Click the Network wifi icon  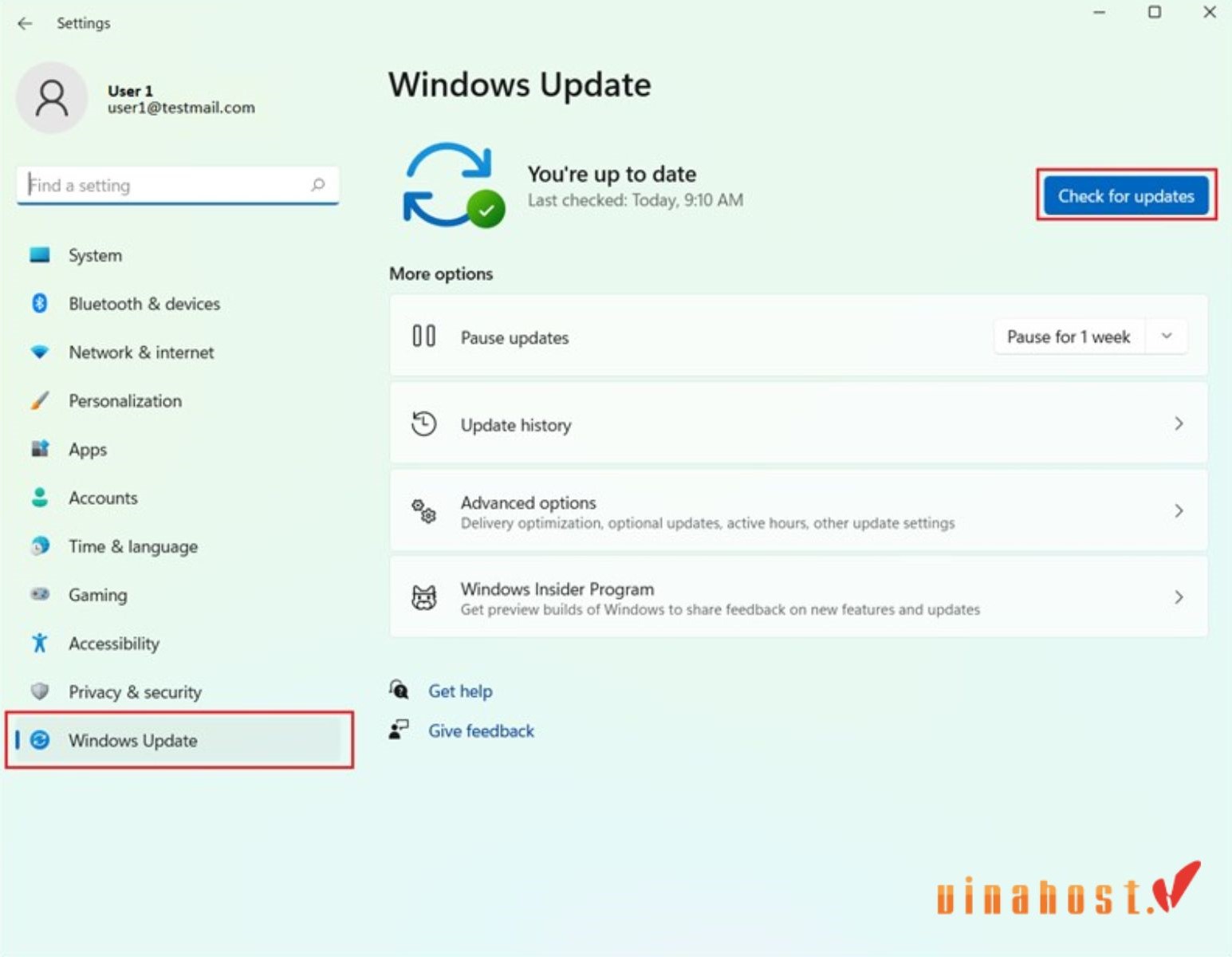(x=40, y=352)
